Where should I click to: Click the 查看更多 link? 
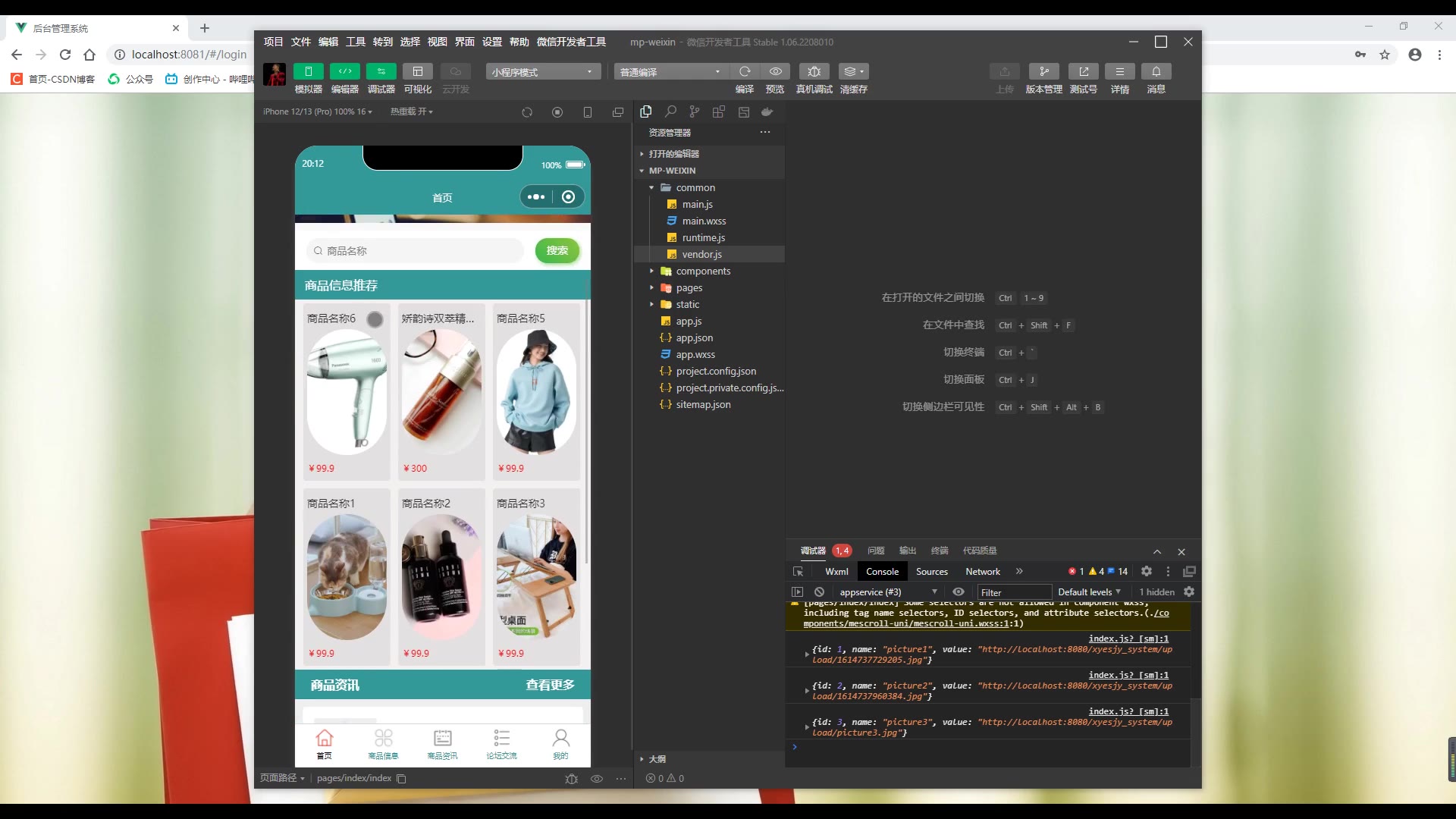click(551, 686)
